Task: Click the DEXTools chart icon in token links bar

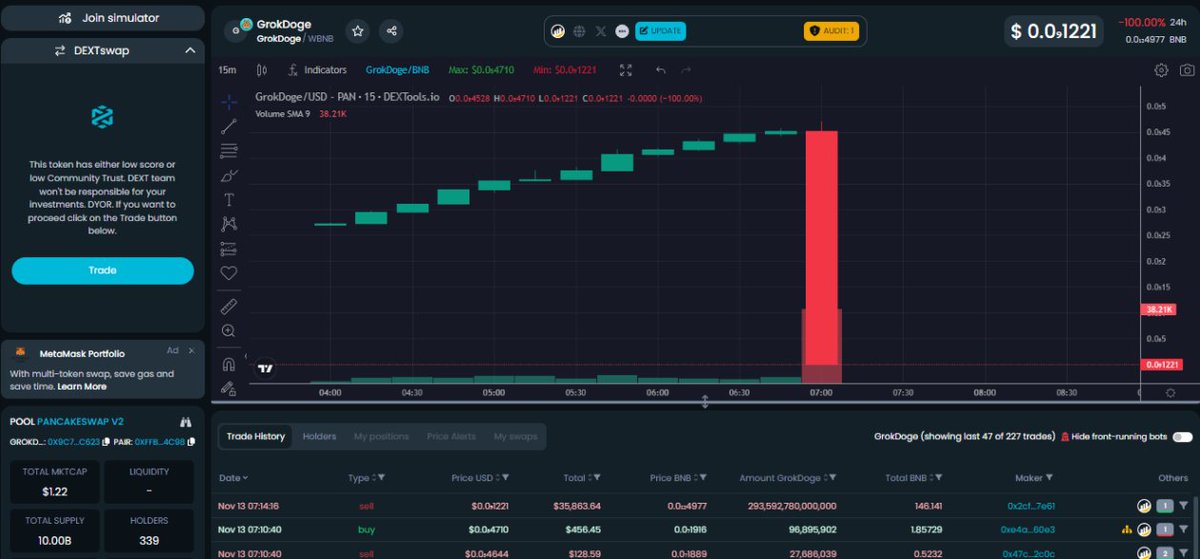Action: point(558,31)
